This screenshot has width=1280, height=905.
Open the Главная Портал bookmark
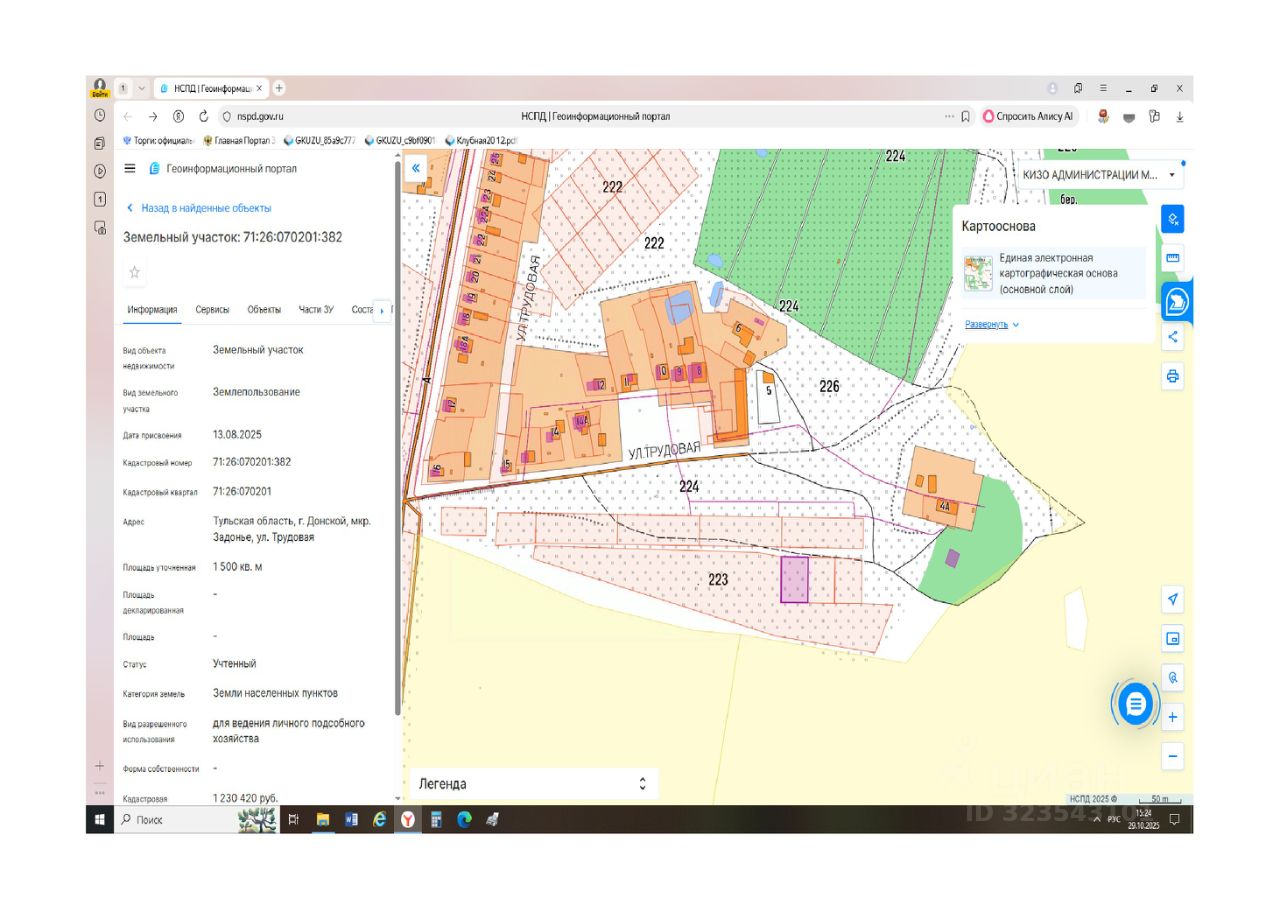[239, 141]
